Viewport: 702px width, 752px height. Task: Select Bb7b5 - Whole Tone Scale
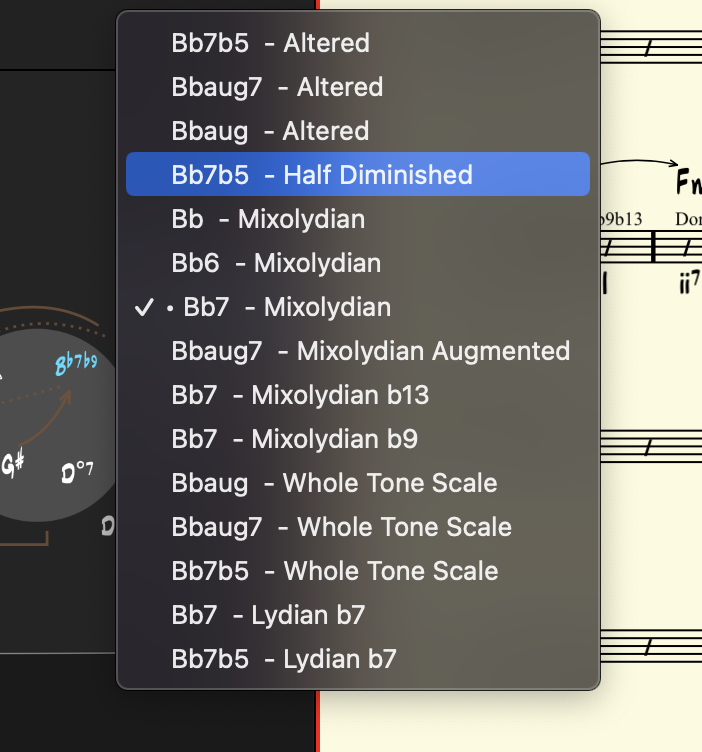pos(335,571)
